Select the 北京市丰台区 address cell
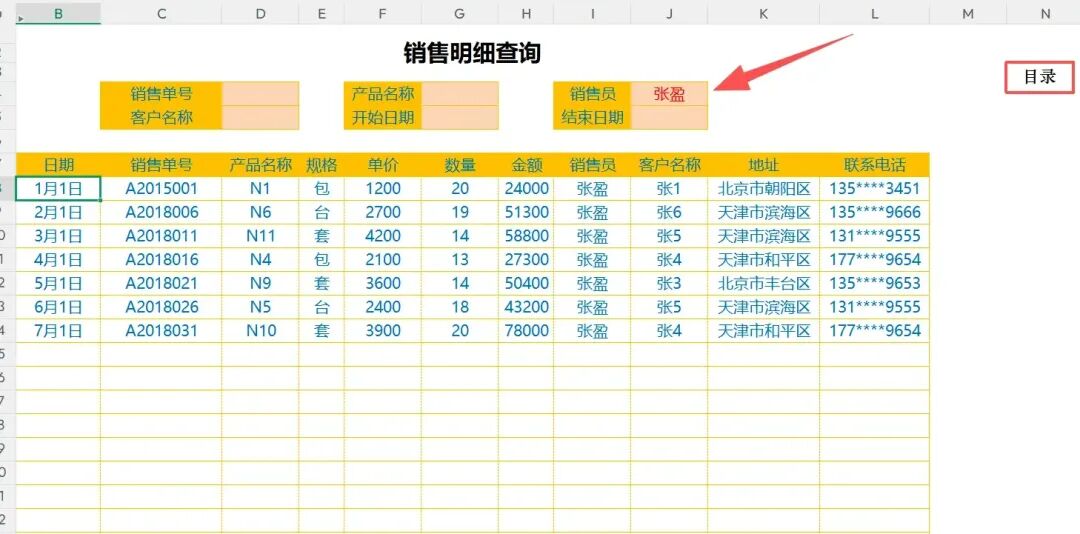 (763, 283)
